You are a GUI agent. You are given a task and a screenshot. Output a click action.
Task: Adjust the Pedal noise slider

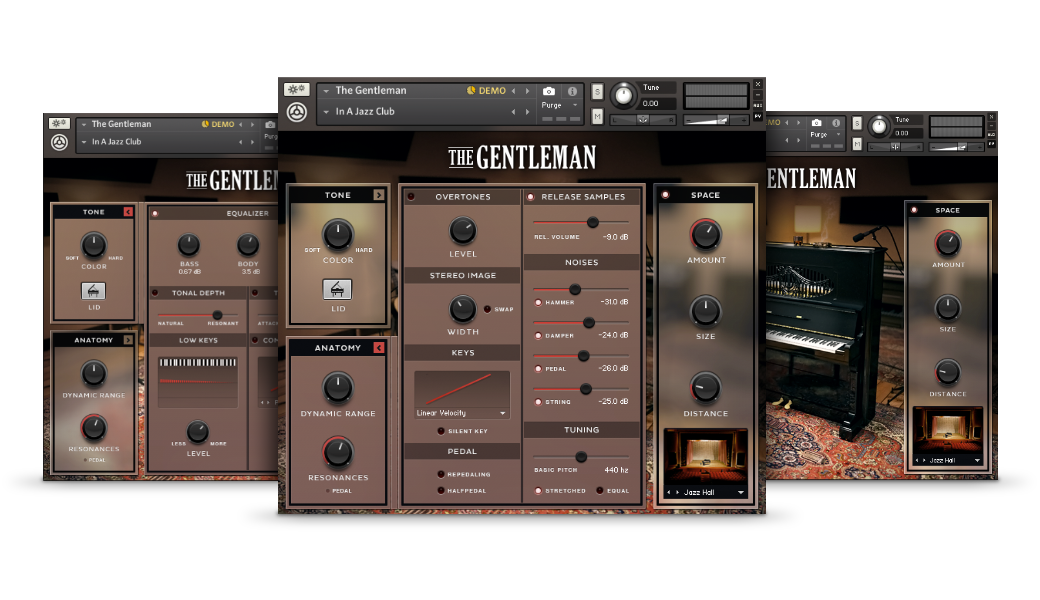[581, 356]
